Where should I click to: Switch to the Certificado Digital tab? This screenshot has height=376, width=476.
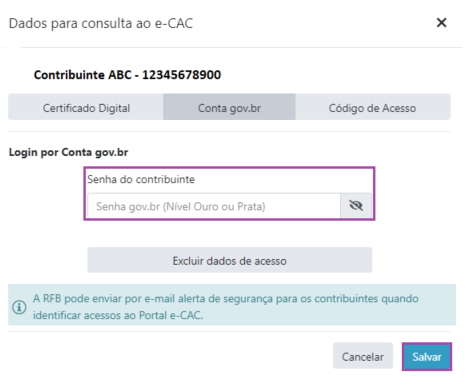point(86,107)
